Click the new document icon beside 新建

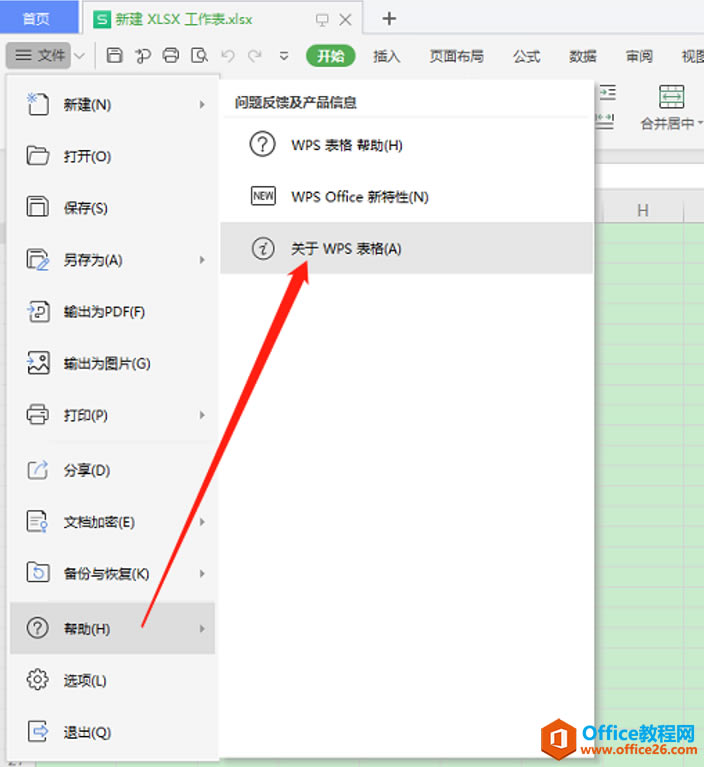pyautogui.click(x=37, y=104)
